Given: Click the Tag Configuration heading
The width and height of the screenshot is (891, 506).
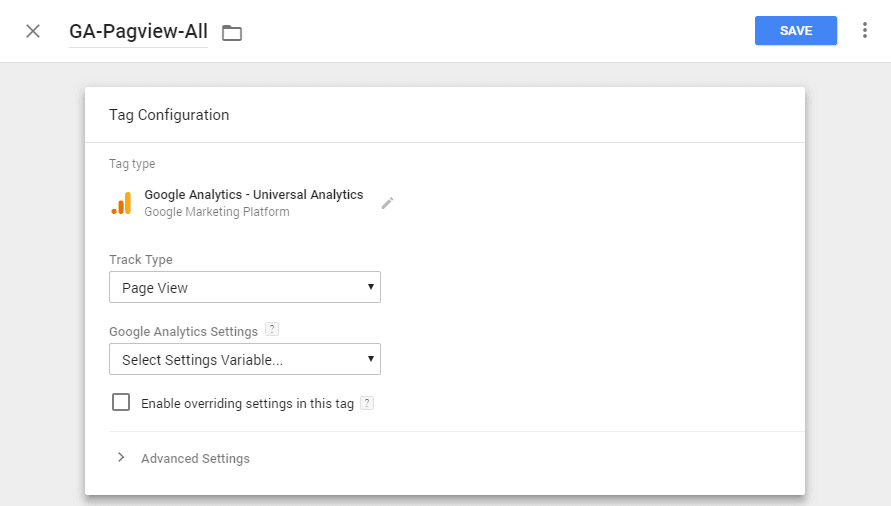Looking at the screenshot, I should tap(169, 115).
